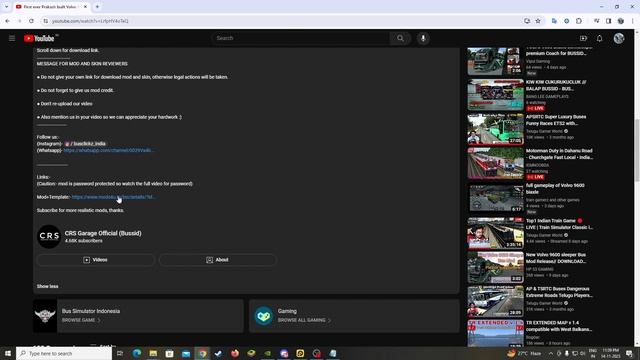Viewport: 640px width, 360px height.
Task: Browse game Bus Simulator Indonesia
Action: tap(81, 320)
